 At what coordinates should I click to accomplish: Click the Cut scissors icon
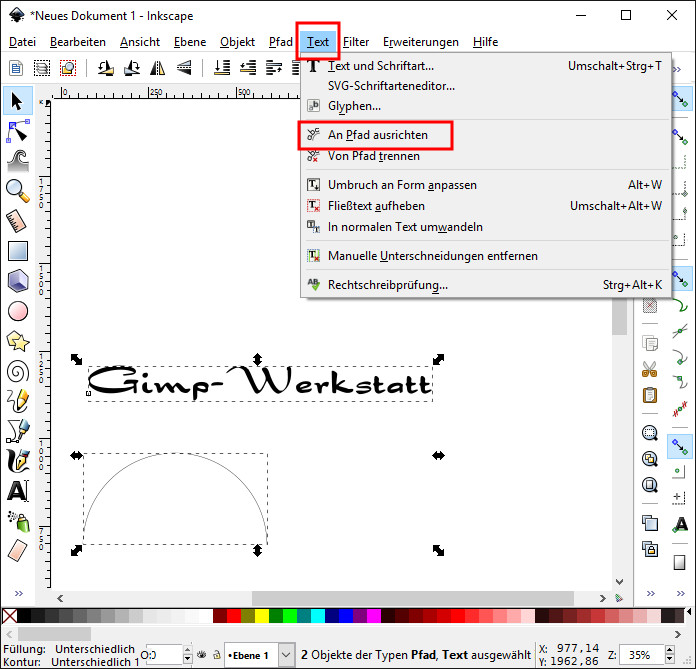[650, 369]
